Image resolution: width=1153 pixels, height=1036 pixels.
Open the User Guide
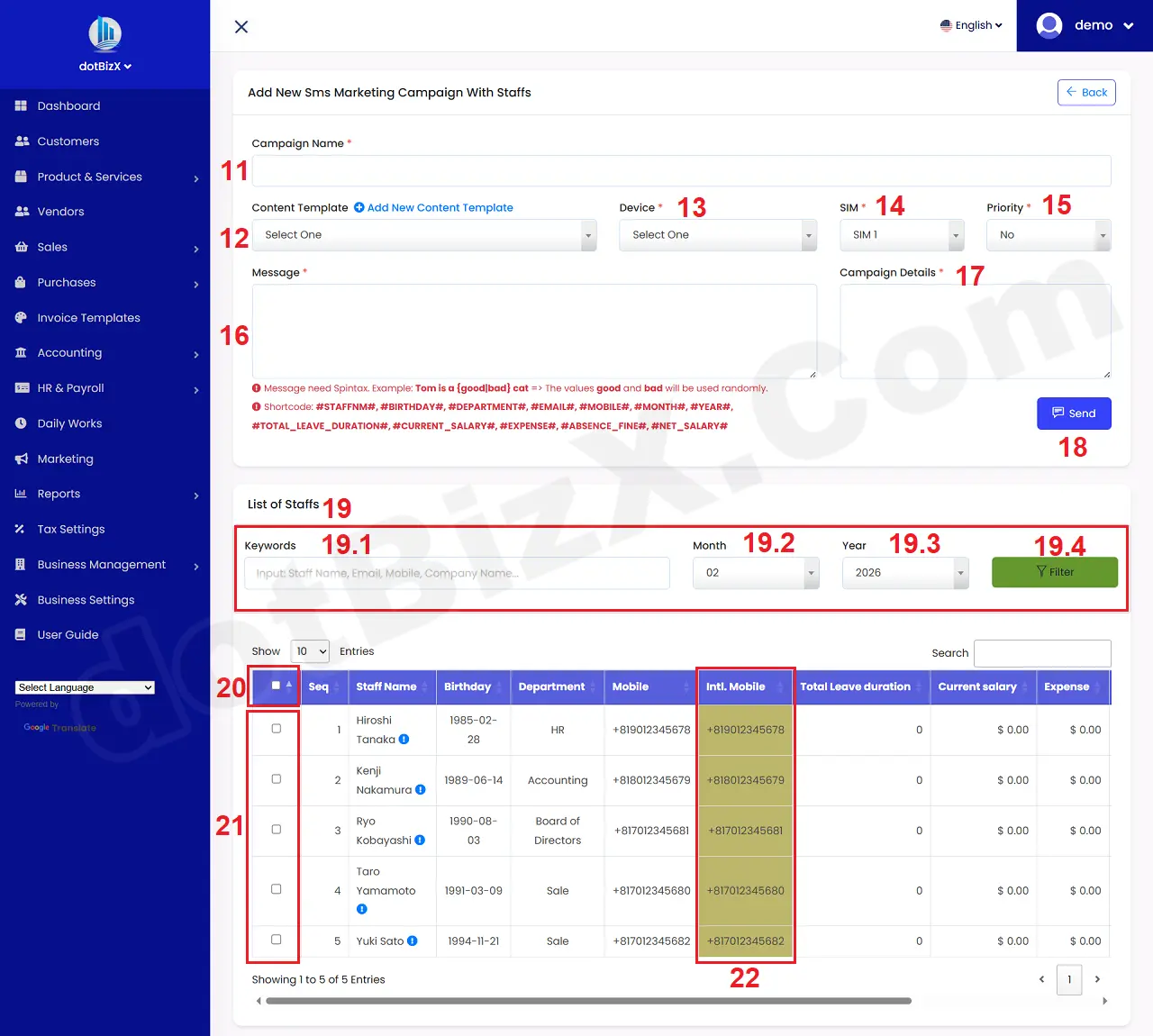(66, 634)
